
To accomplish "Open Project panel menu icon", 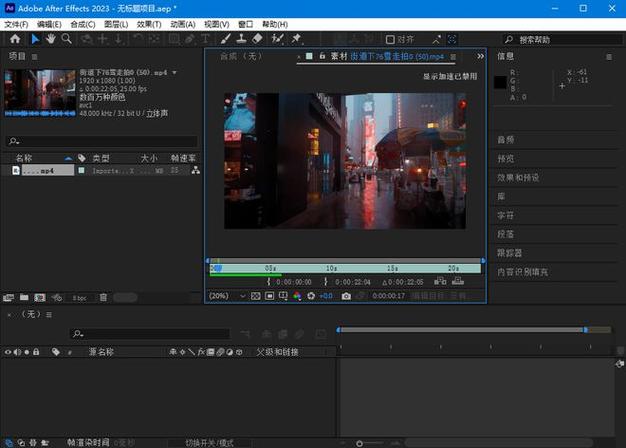I will [x=35, y=57].
